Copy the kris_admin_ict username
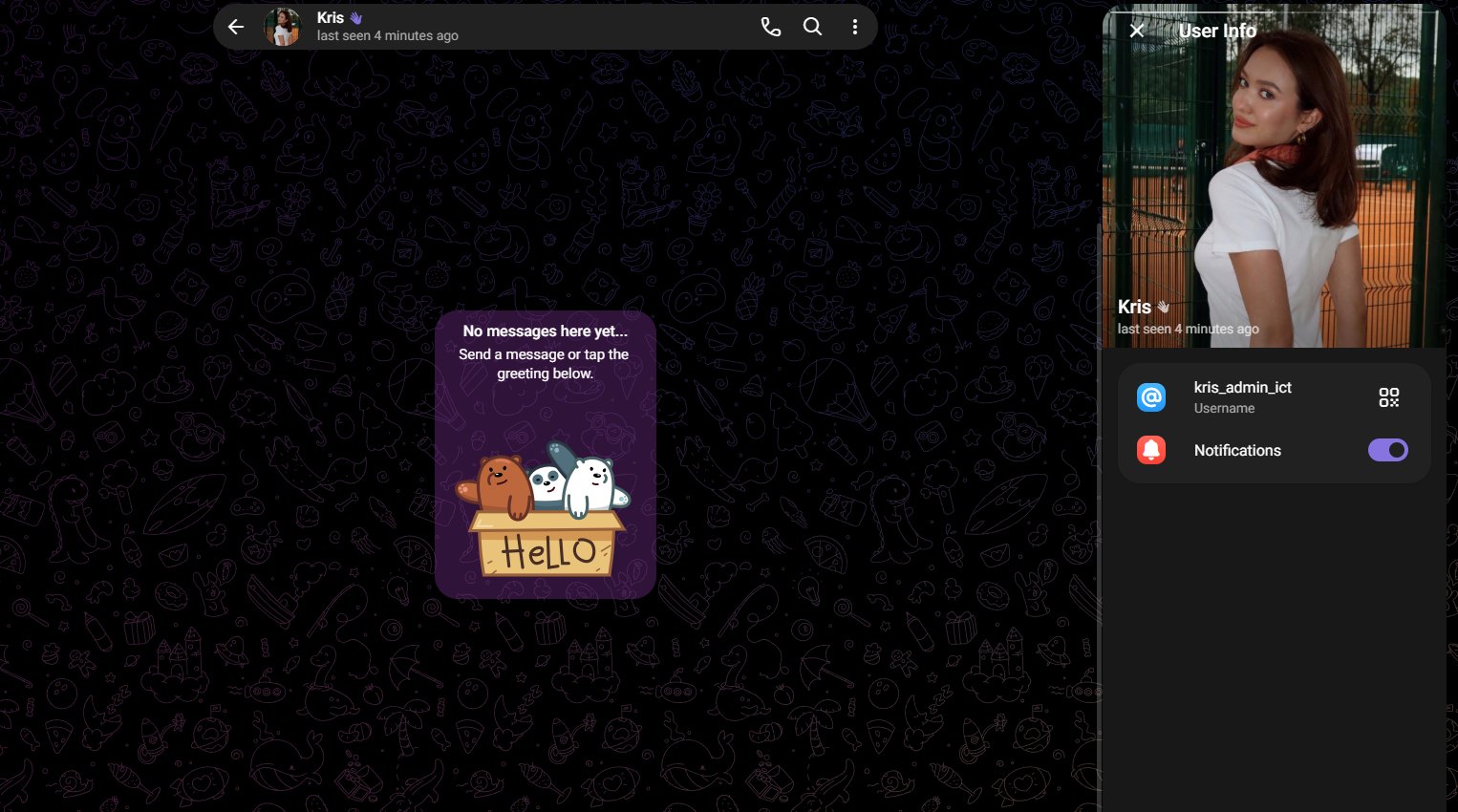This screenshot has width=1458, height=812. tap(1242, 387)
